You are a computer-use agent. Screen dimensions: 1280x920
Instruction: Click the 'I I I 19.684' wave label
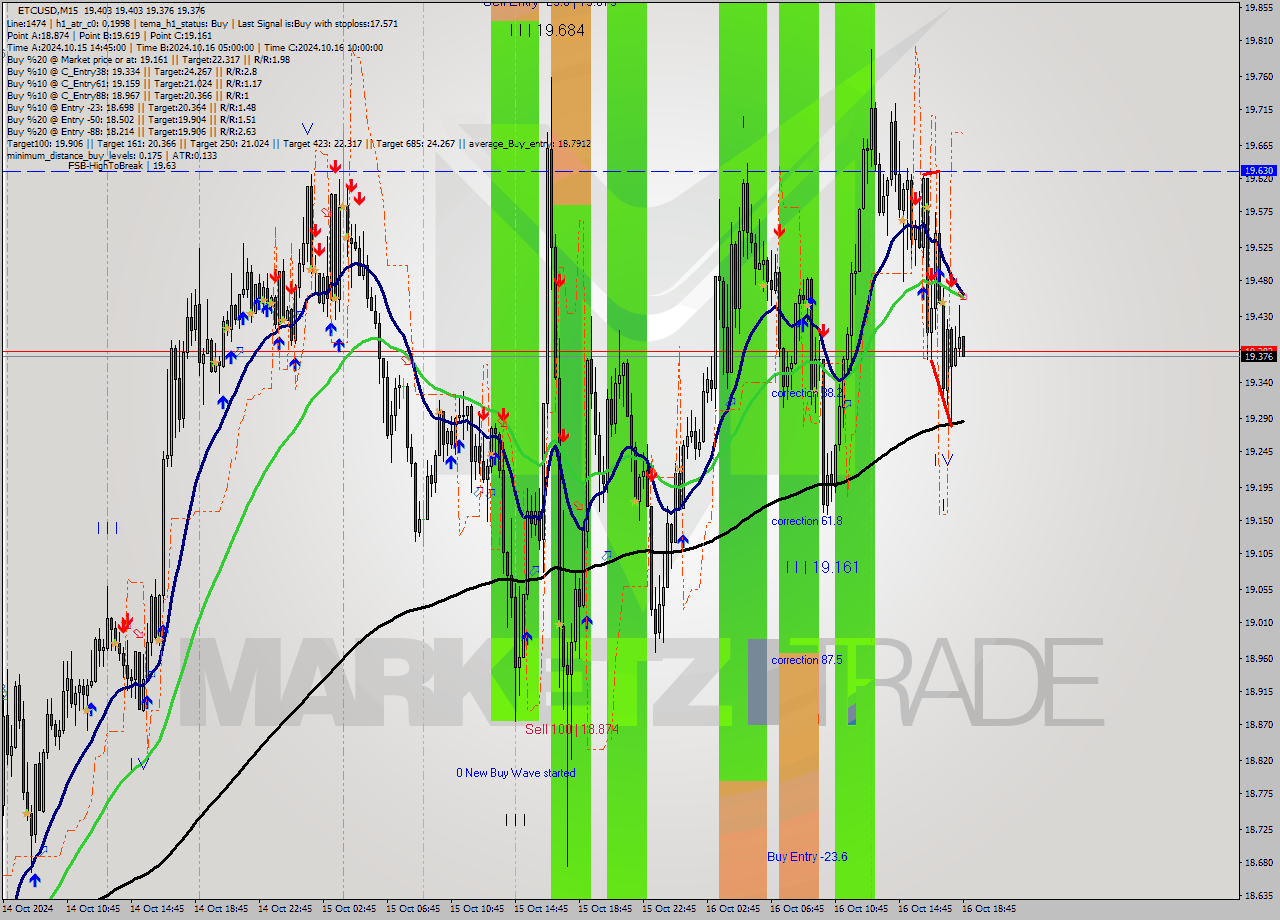547,31
